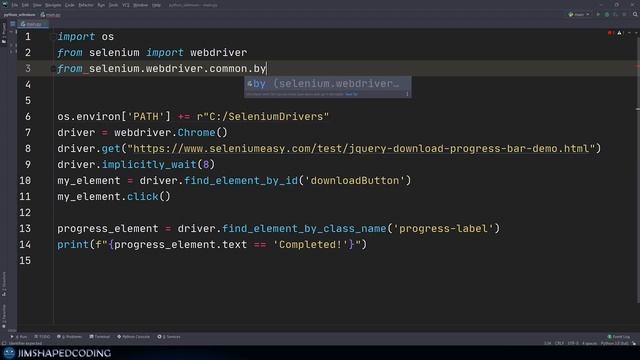This screenshot has height=360, width=640.
Task: Click line number 8 in the gutter
Action: point(28,149)
